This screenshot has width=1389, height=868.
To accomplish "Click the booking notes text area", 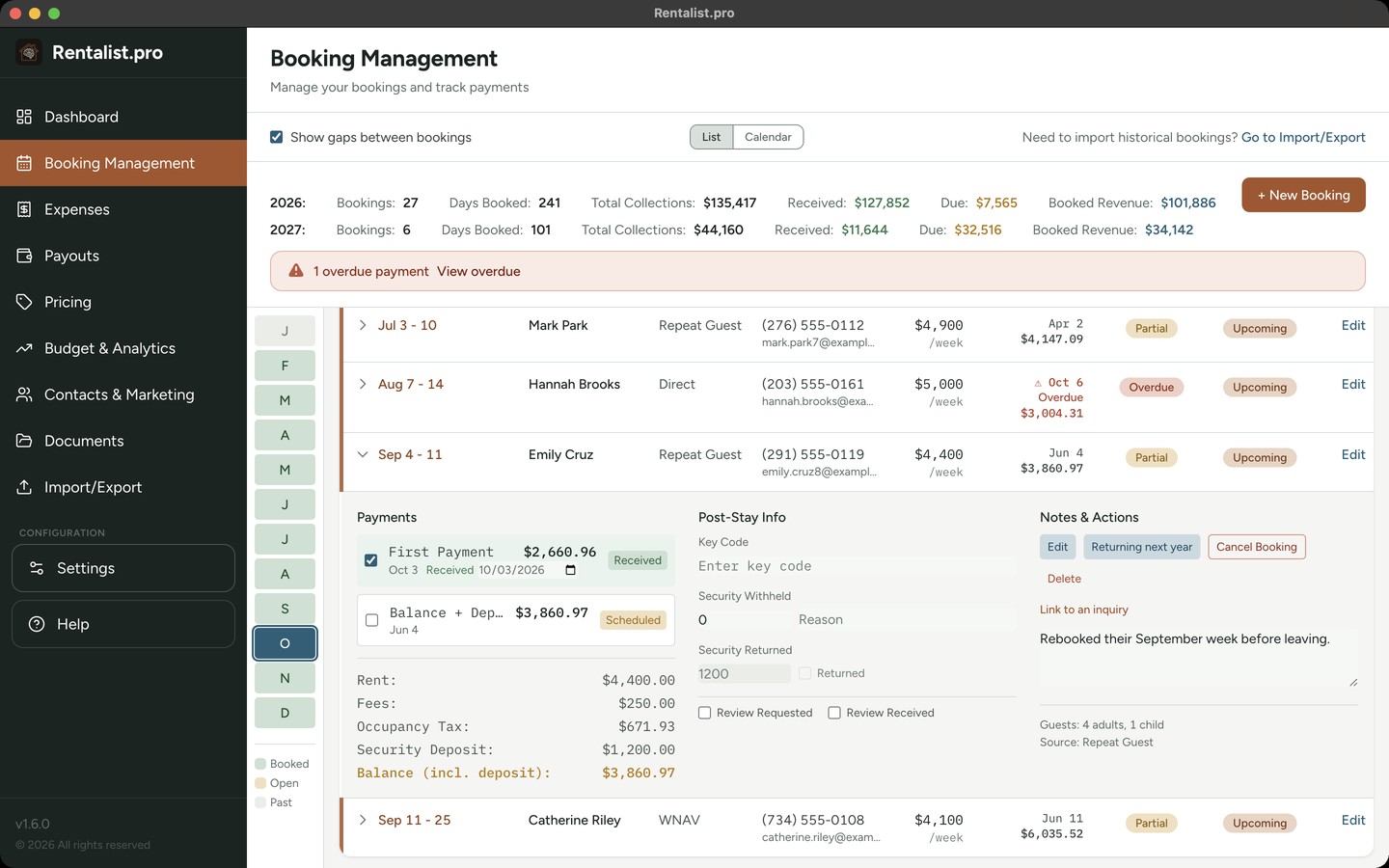I will point(1199,658).
